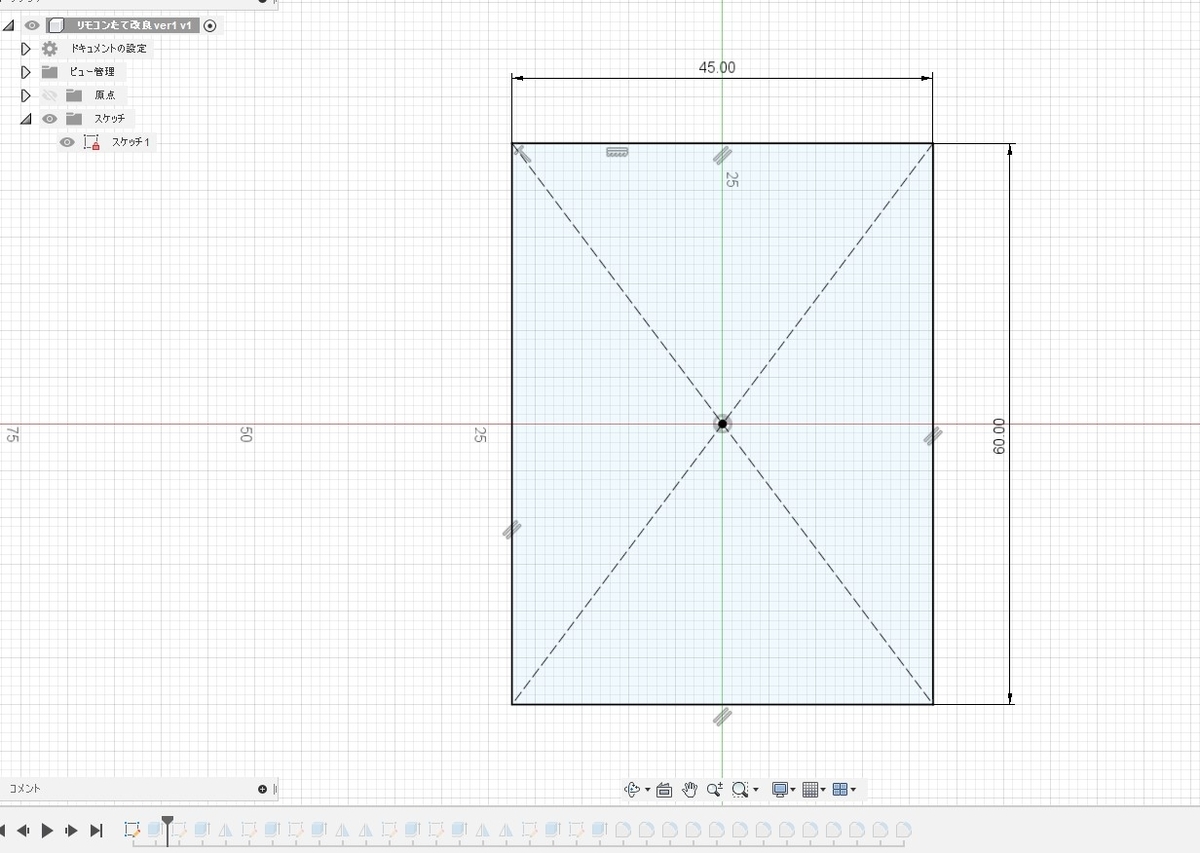Select the last feature icon in timeline
Screen dimensions: 1200x853
coord(904,830)
